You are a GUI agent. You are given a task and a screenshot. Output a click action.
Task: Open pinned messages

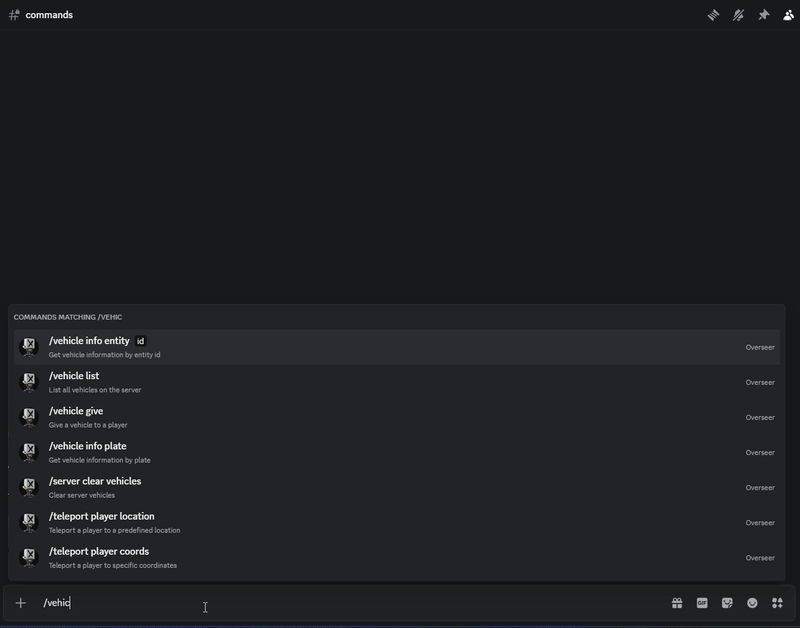[764, 15]
